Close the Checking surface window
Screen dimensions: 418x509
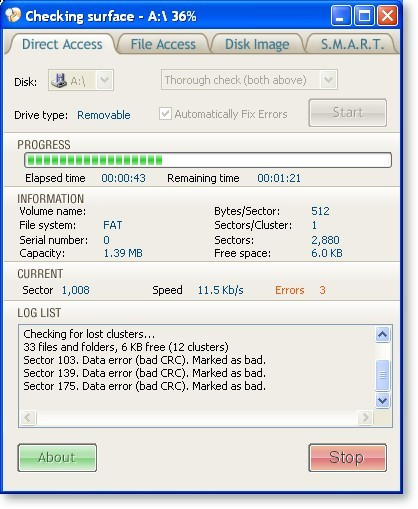[387, 15]
